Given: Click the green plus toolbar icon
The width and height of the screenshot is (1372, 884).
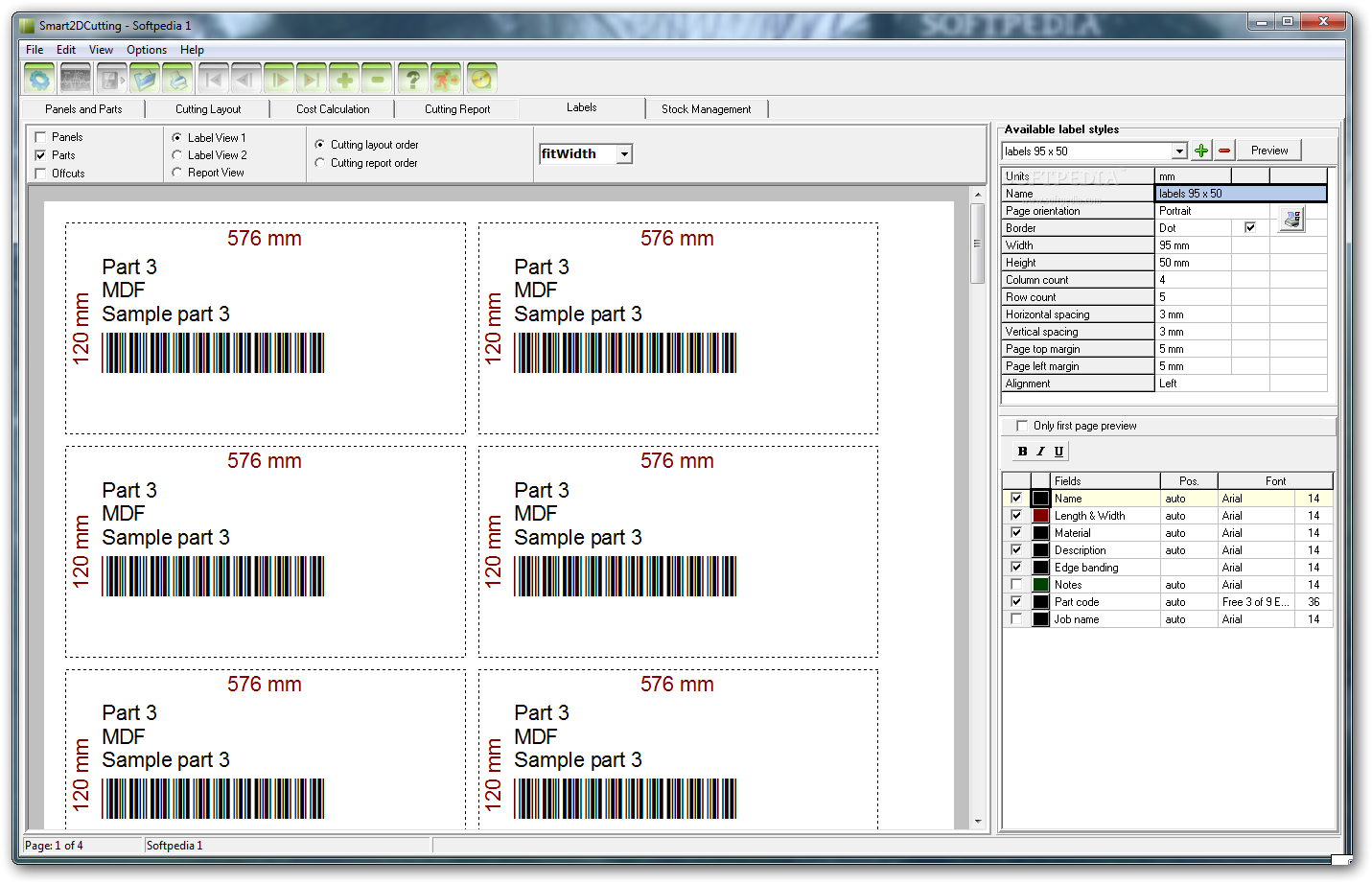Looking at the screenshot, I should tap(344, 79).
